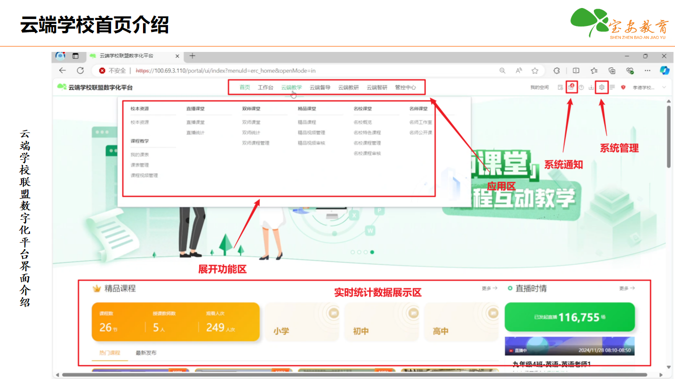Open 名校特色课程 link in dropdown panel
The height and width of the screenshot is (379, 675).
367,133
